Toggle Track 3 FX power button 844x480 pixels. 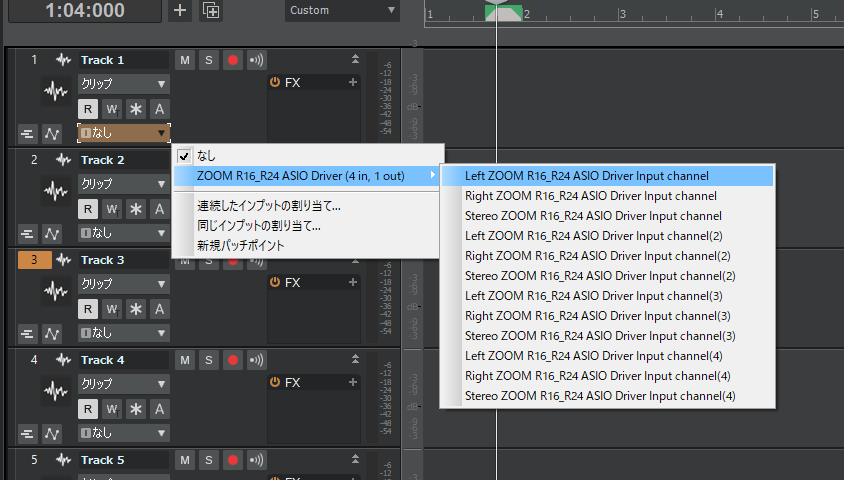275,283
